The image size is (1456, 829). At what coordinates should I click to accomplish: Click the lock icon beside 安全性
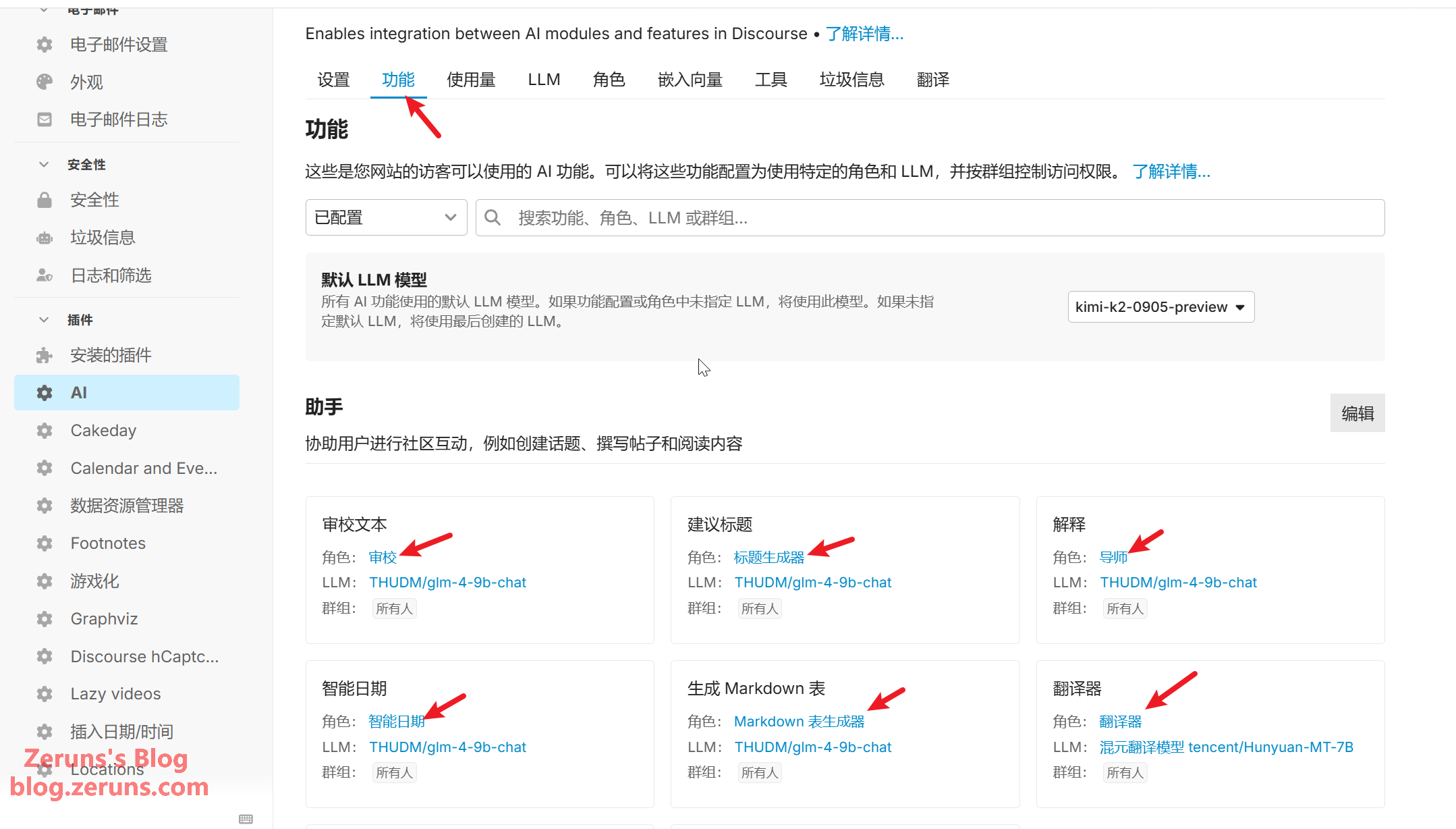coord(45,200)
